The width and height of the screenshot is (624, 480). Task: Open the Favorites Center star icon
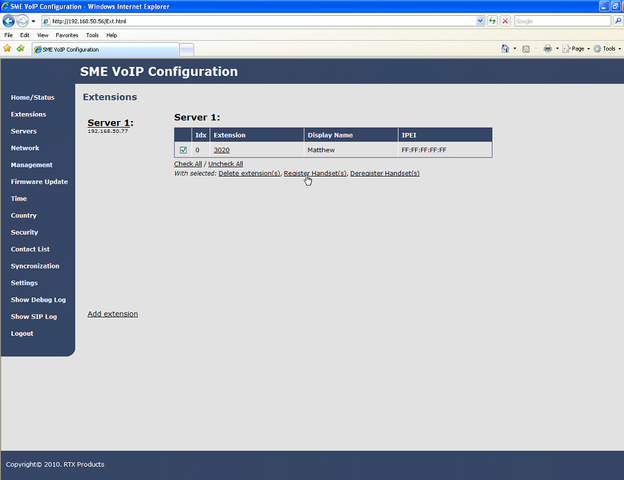pyautogui.click(x=7, y=48)
